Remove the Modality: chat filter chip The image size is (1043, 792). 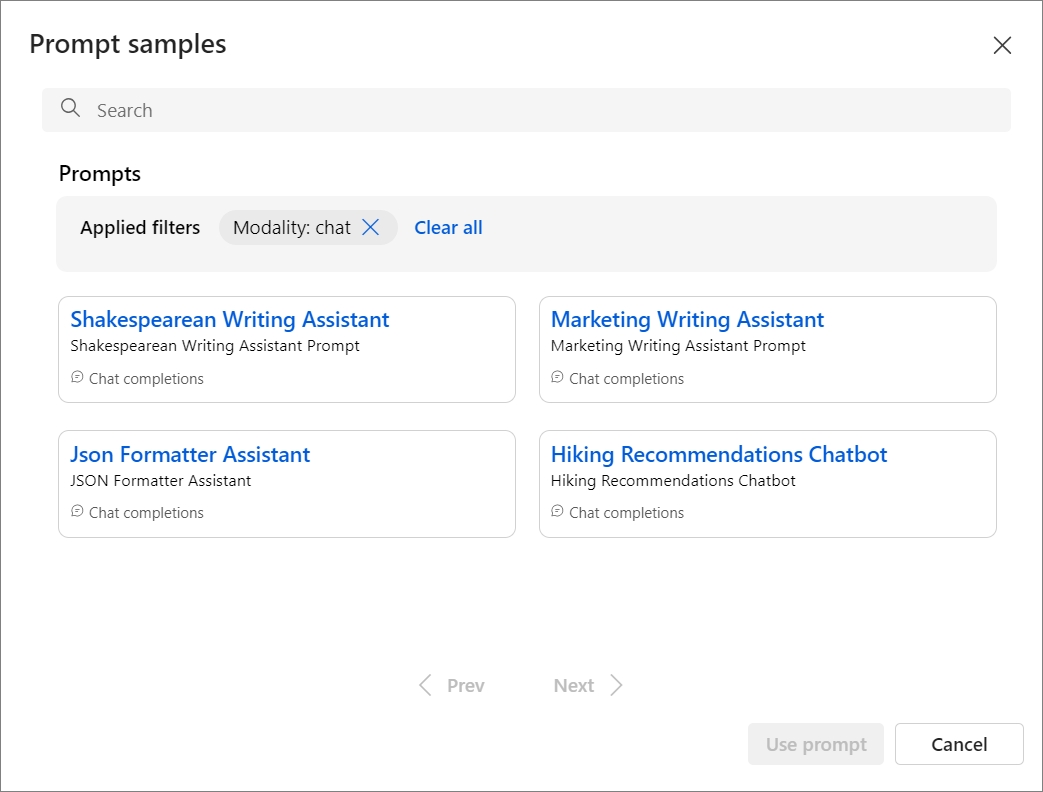371,228
